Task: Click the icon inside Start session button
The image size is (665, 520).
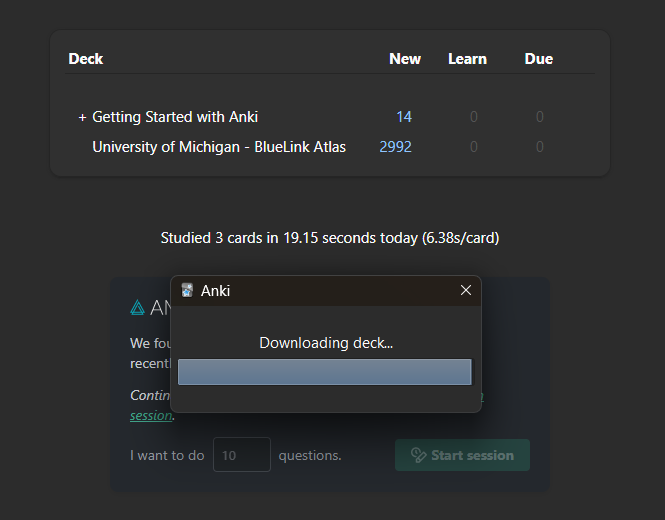Action: pos(418,455)
